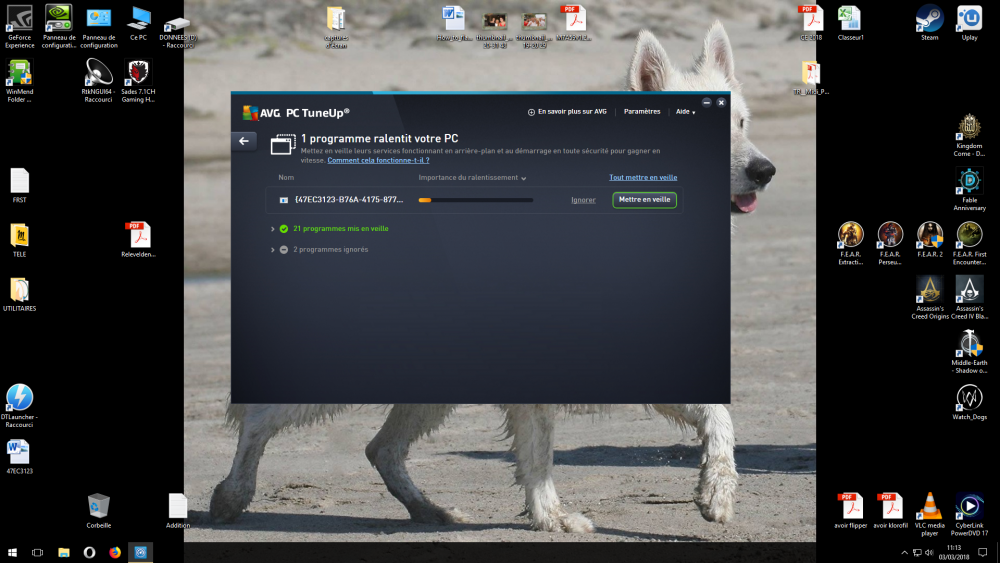The height and width of the screenshot is (563, 1000).
Task: Open the Addition file on desktop
Action: 177,511
